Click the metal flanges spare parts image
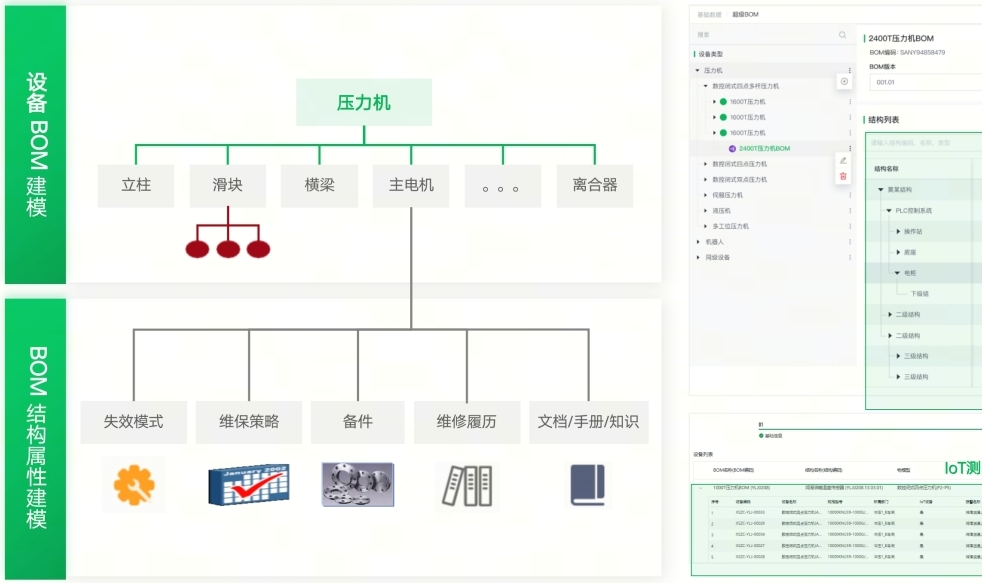This screenshot has height=583, width=982. [x=357, y=484]
